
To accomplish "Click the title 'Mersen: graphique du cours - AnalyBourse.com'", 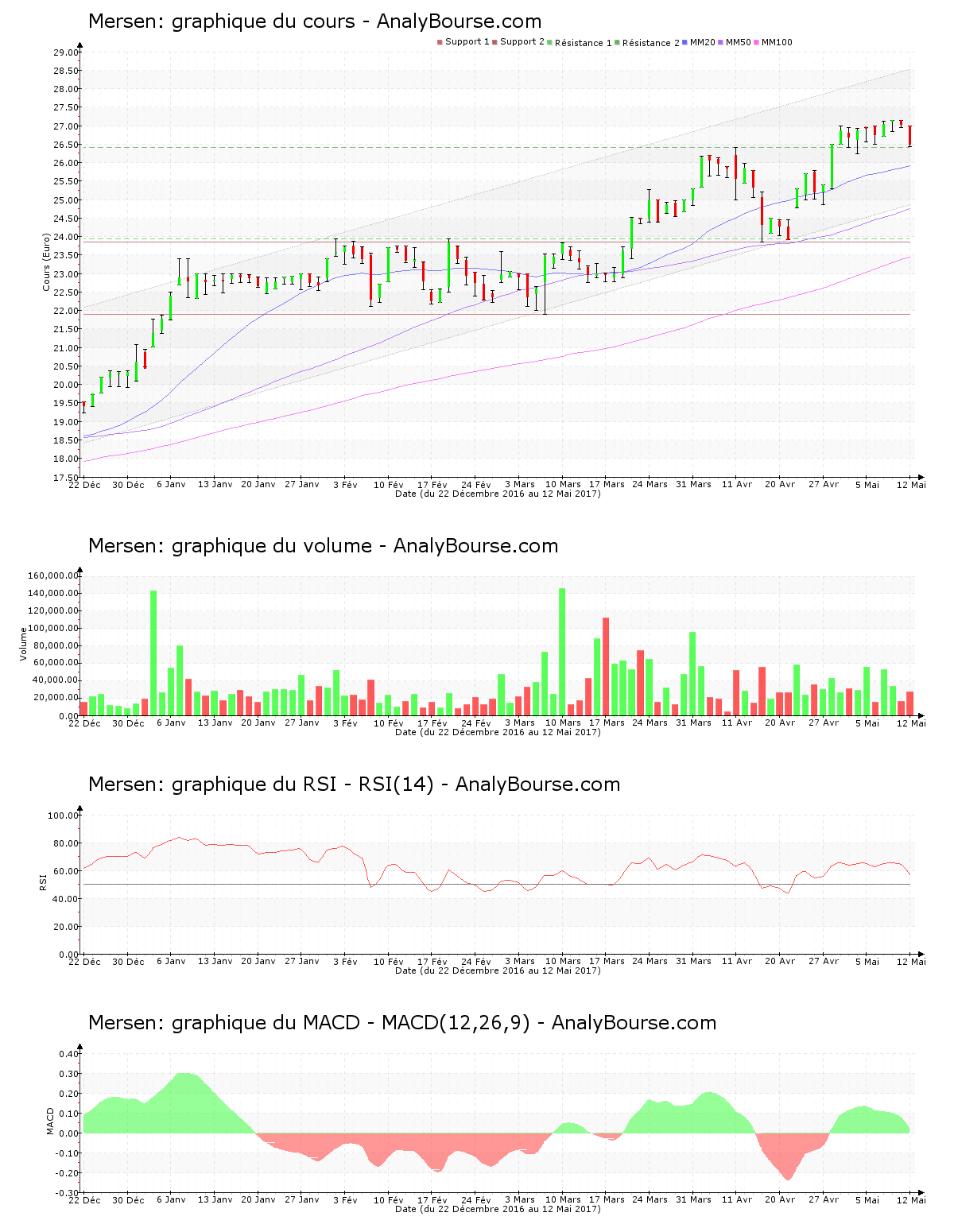I will click(x=315, y=21).
